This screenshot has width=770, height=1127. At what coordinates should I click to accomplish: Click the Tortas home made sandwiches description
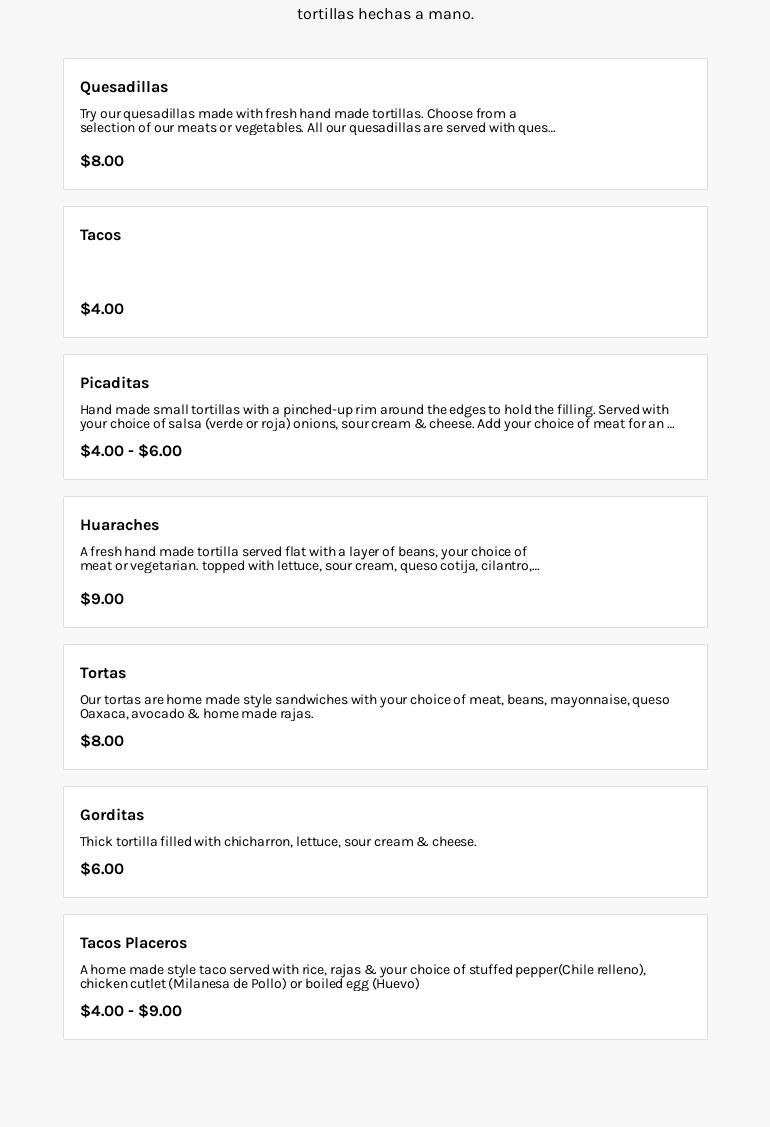pyautogui.click(x=374, y=707)
